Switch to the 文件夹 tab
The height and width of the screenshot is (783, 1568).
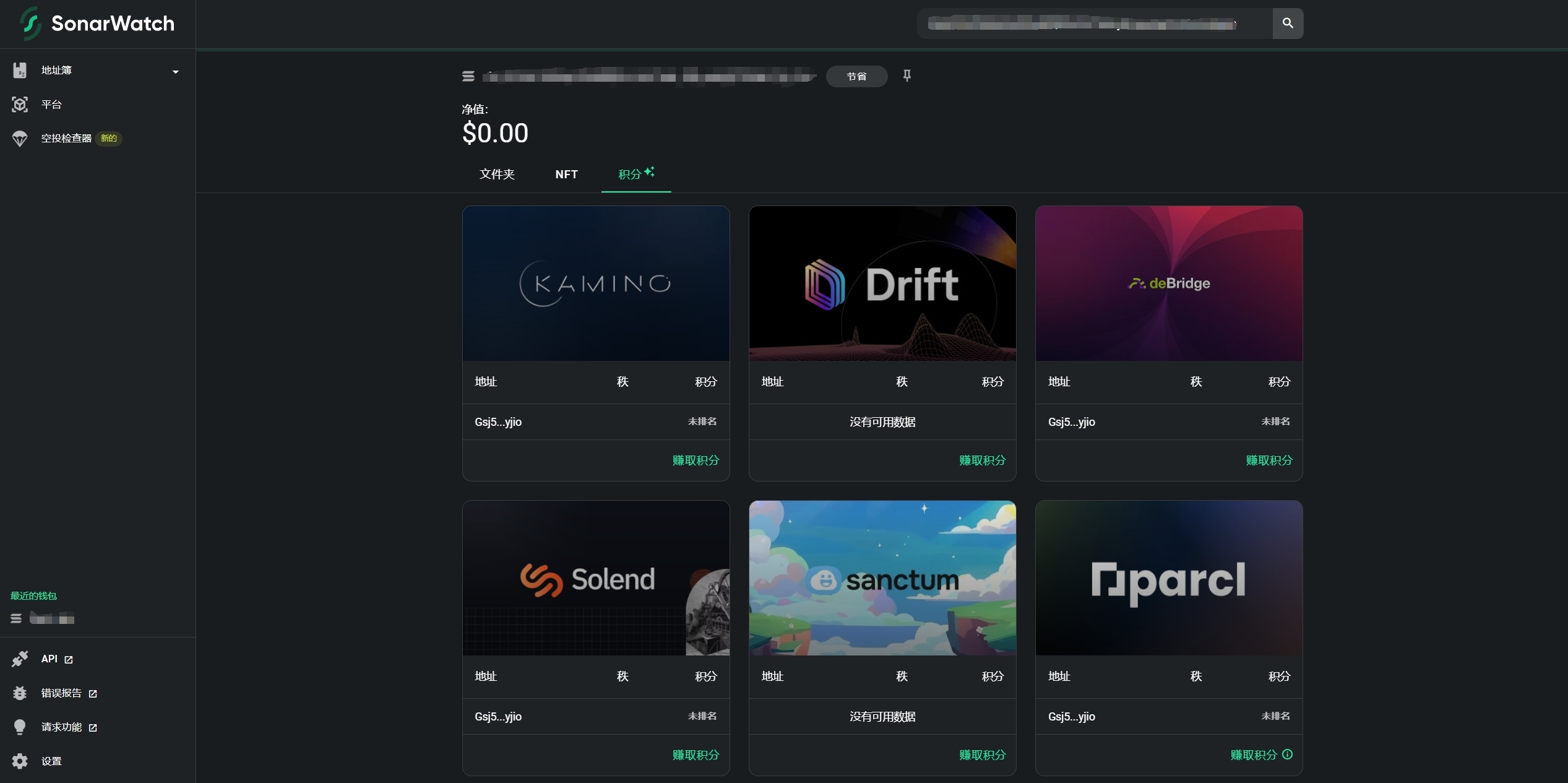[497, 174]
